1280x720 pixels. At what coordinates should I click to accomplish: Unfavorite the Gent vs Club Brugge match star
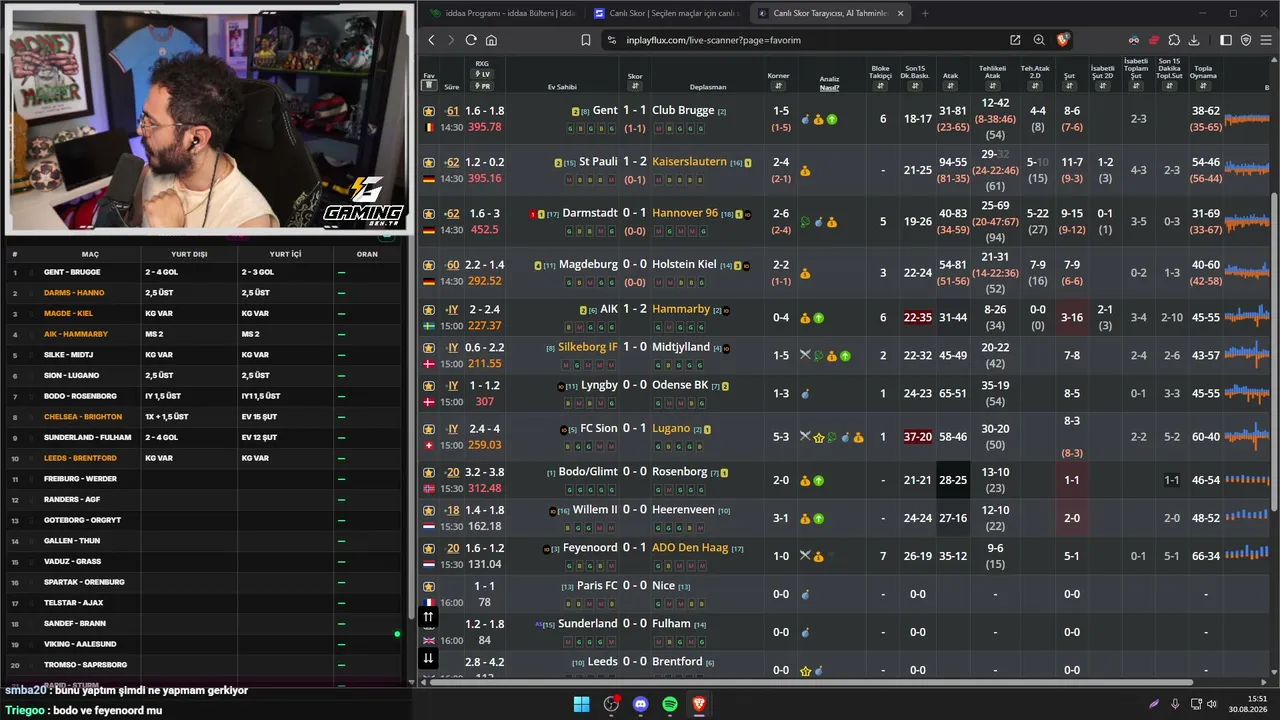429,111
